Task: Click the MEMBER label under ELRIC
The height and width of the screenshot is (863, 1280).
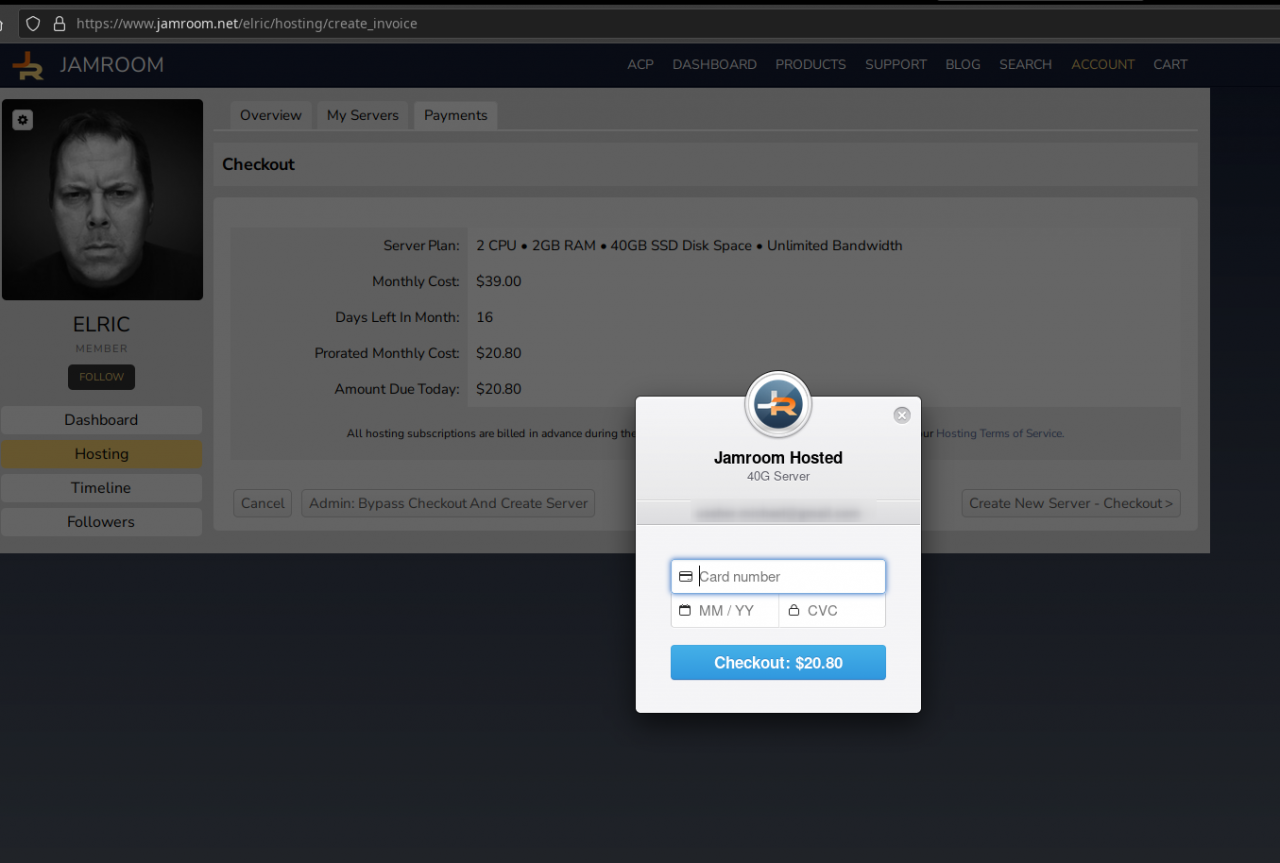Action: [102, 349]
